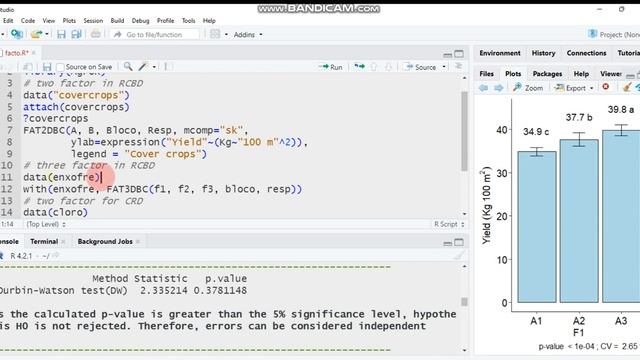Switch to the Background Jobs tab
Screen dimensions: 640x360
[105, 242]
